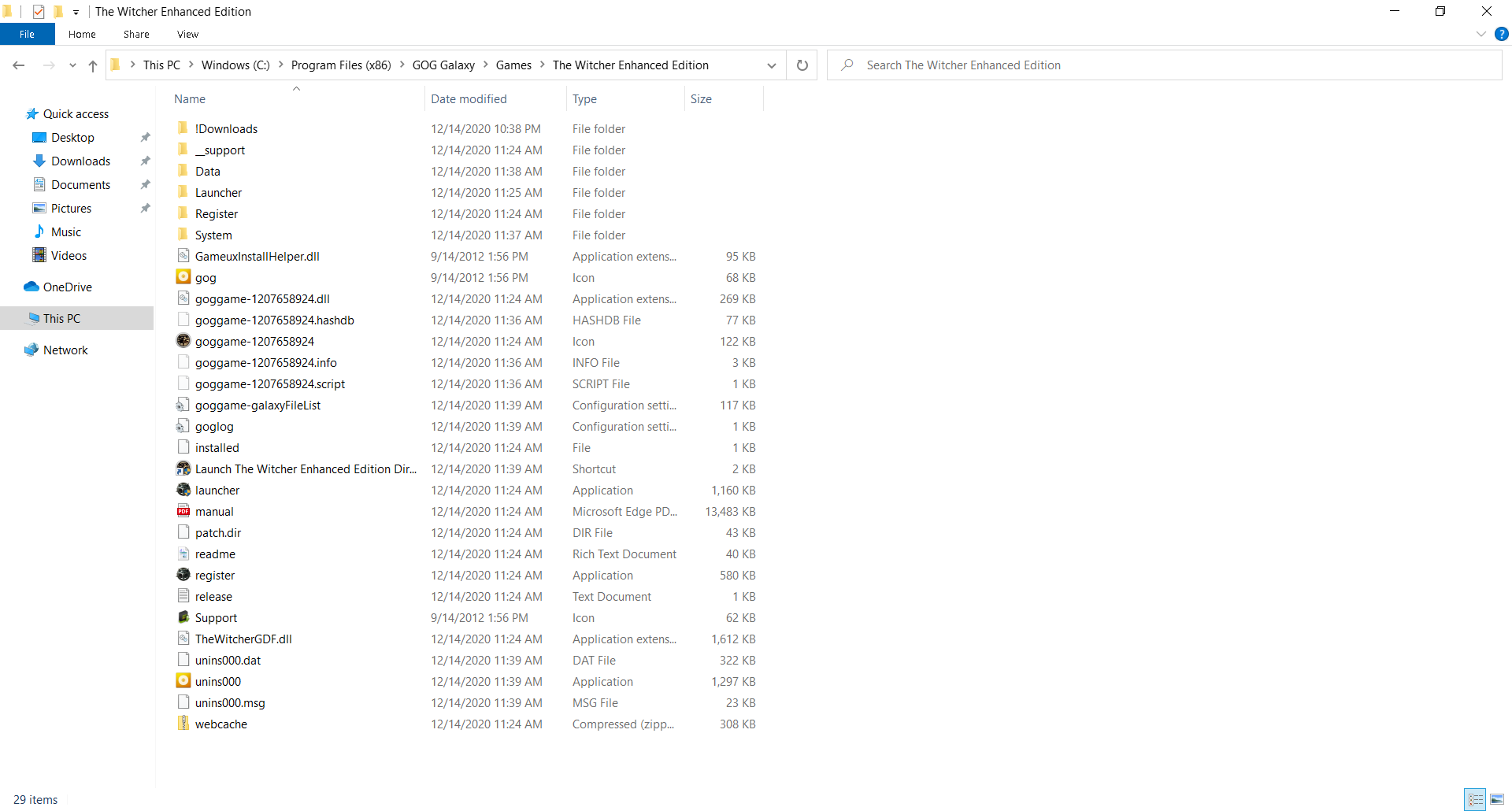Select the webcache zipped folder icon
1512x811 pixels.
183,724
